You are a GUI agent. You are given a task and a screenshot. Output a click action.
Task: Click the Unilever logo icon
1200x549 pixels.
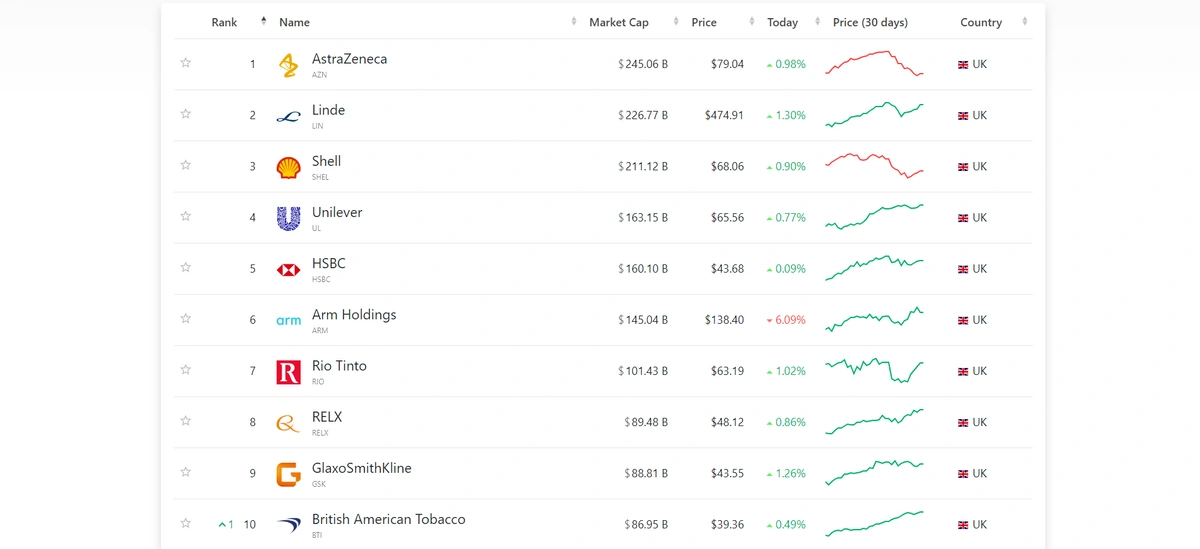point(288,218)
